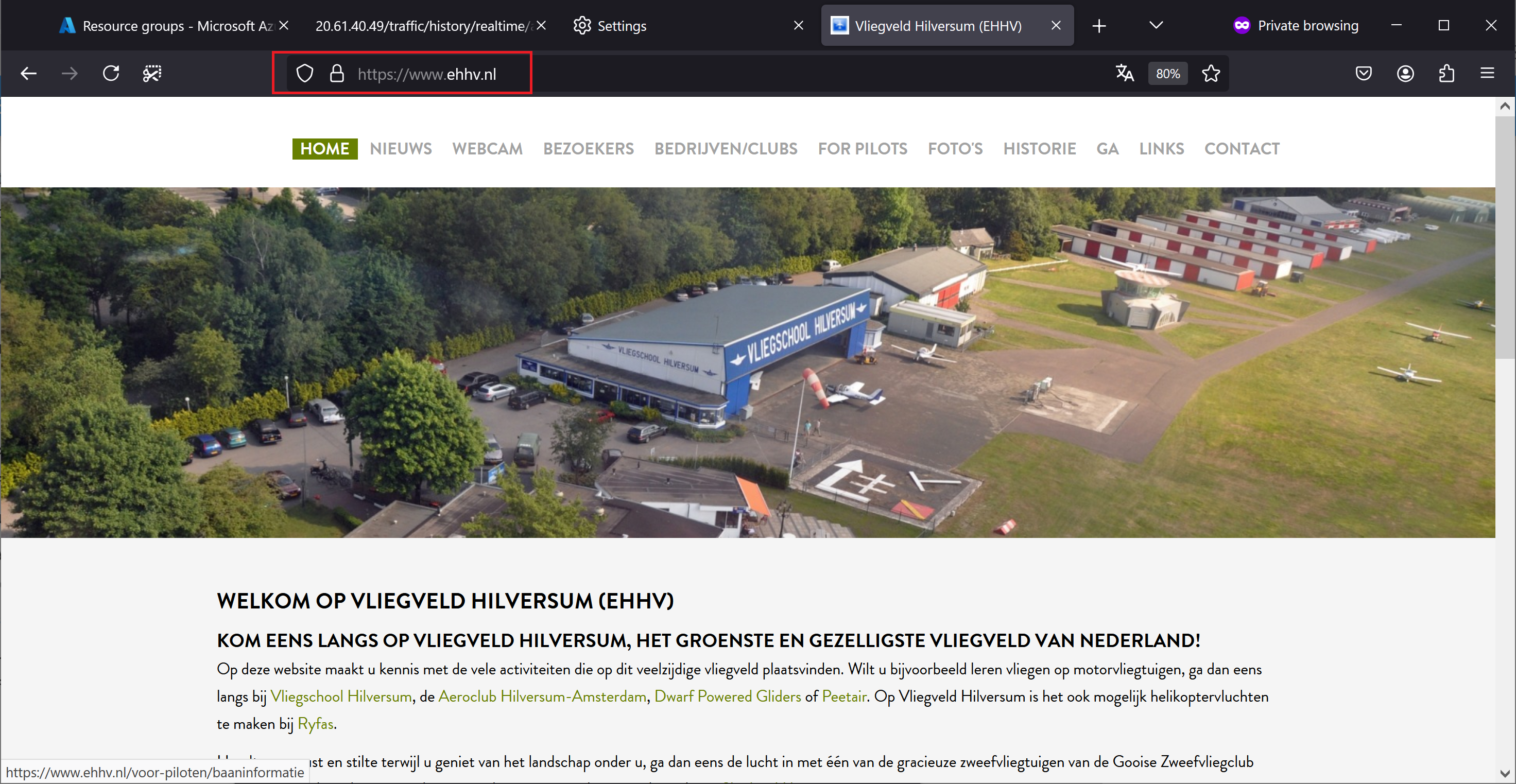Open the BEDRIJVEN/CLUBS menu
This screenshot has width=1516, height=784.
726,148
